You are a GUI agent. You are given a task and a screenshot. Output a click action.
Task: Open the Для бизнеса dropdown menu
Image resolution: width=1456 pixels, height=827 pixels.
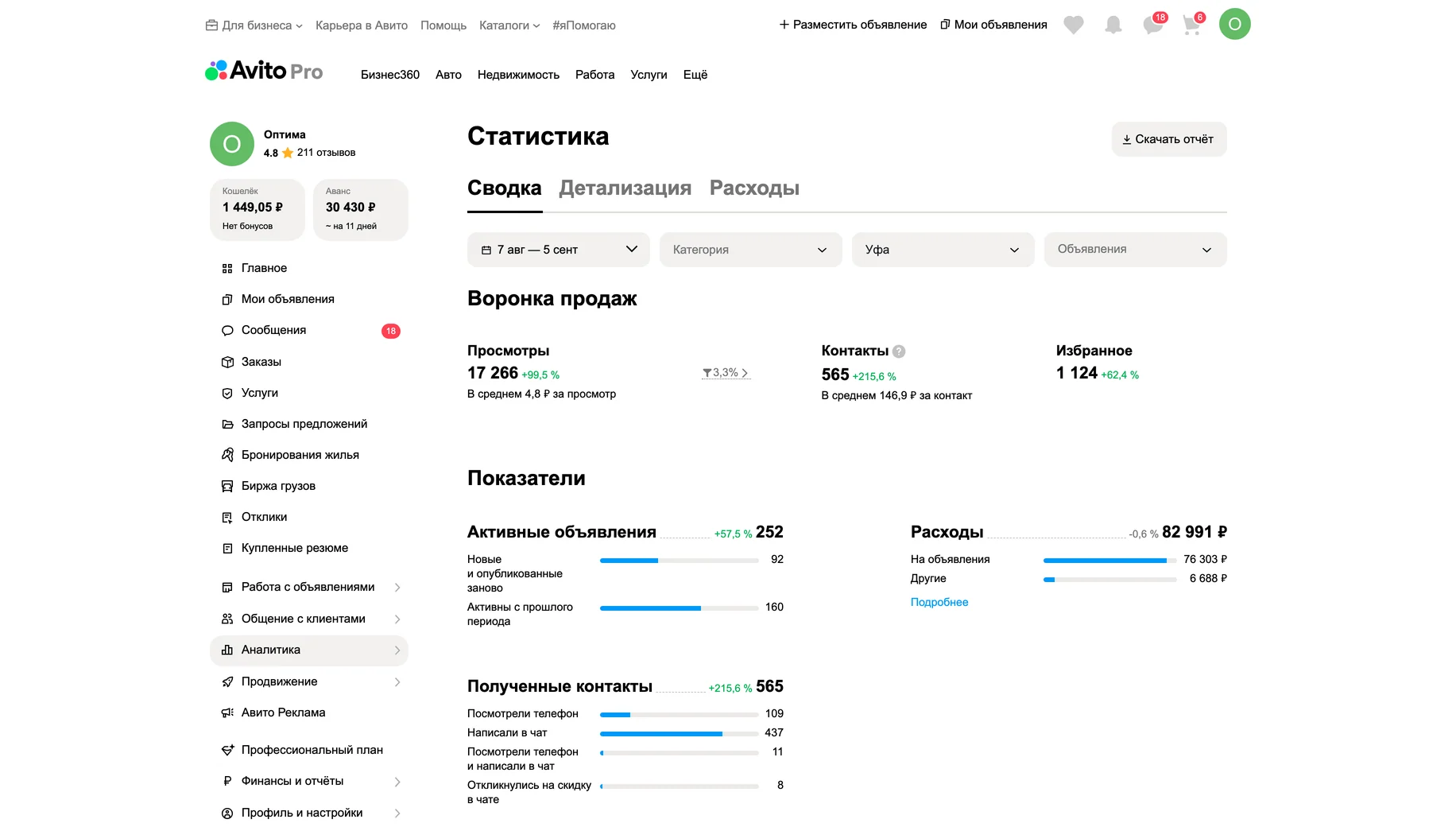[x=254, y=25]
